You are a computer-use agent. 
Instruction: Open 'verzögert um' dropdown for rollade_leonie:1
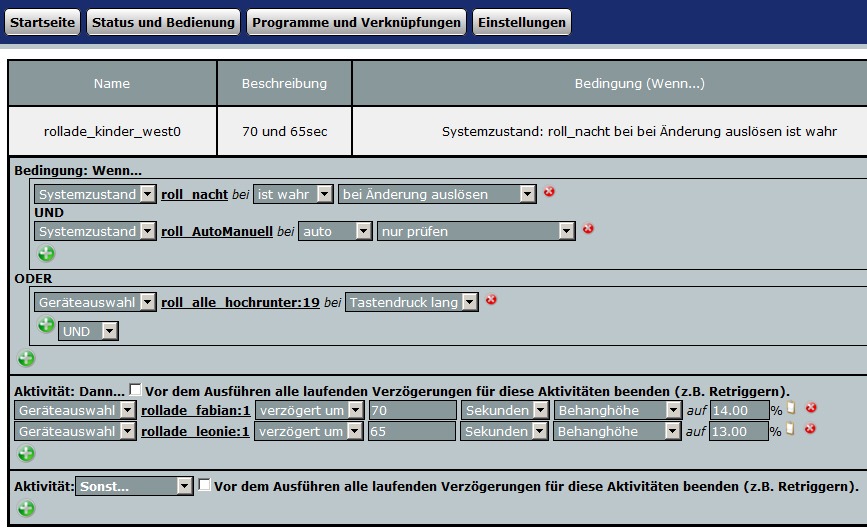pos(309,431)
